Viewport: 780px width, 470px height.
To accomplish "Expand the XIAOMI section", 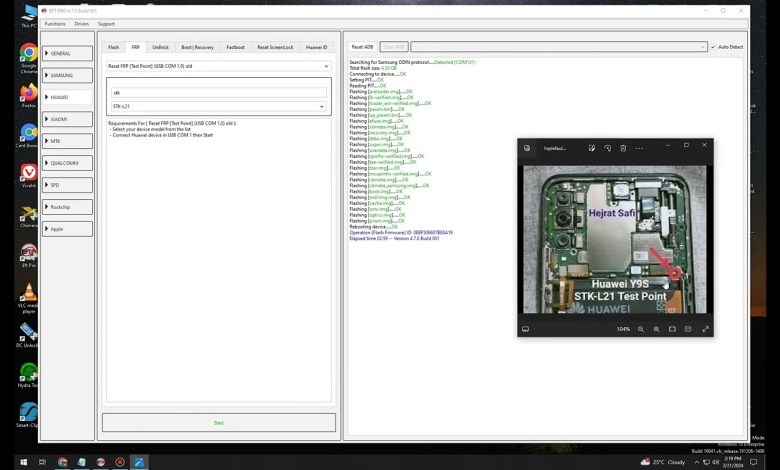I will tap(67, 119).
